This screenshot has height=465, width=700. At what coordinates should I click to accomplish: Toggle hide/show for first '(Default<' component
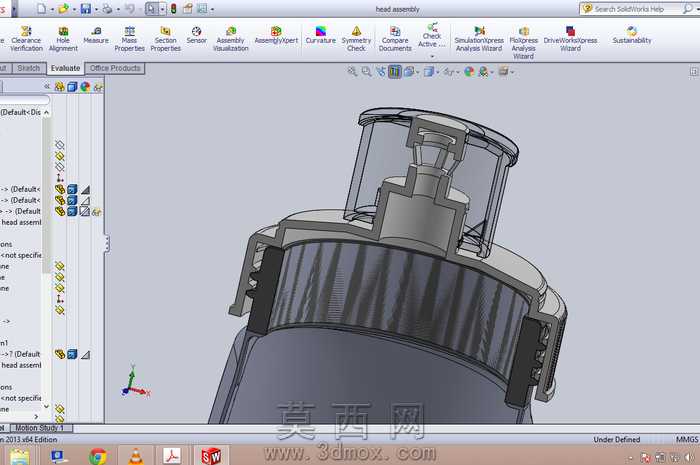point(60,189)
